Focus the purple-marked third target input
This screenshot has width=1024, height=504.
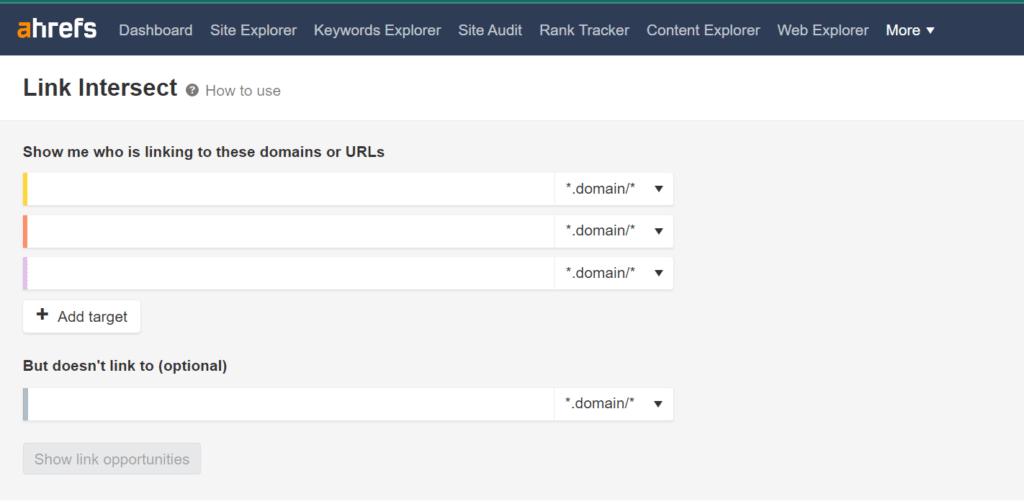tap(291, 273)
